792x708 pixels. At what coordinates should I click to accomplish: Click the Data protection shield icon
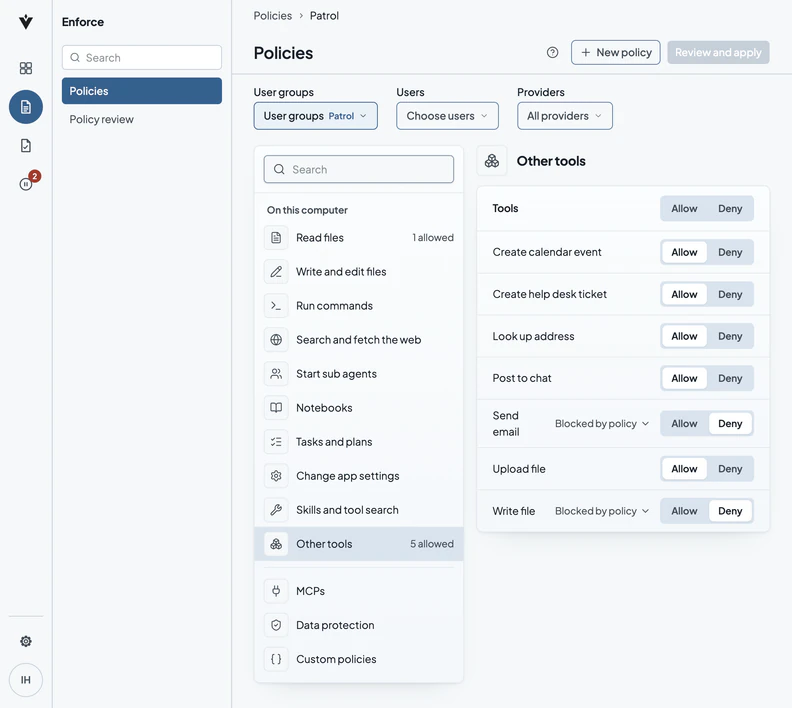(x=276, y=625)
